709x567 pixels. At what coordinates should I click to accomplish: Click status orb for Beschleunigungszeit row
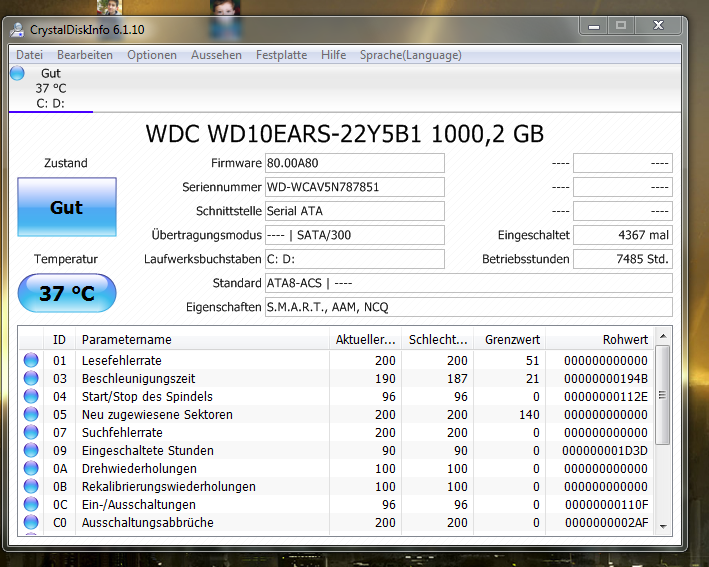click(31, 378)
